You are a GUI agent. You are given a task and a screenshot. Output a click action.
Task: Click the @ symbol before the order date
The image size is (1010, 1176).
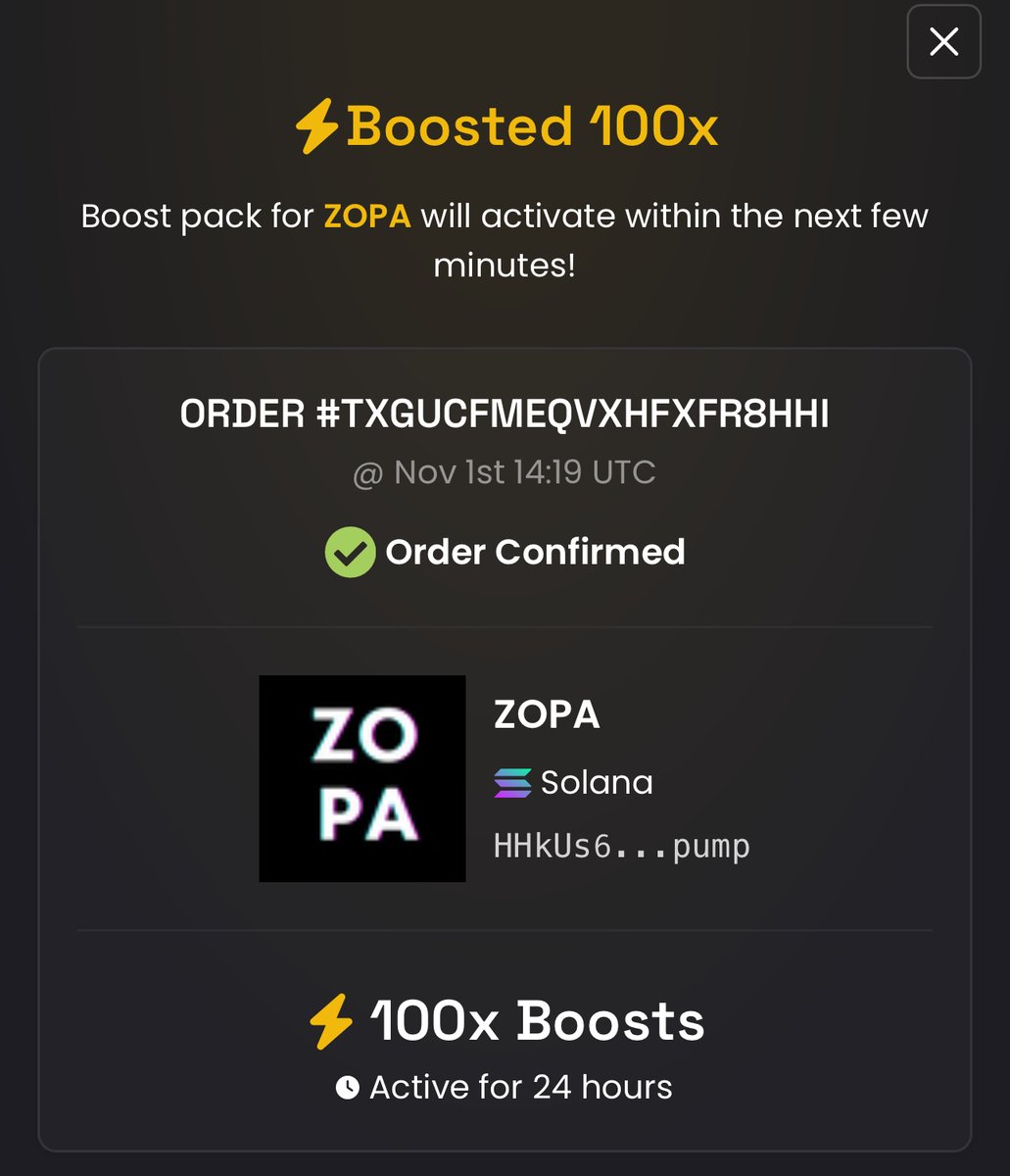pyautogui.click(x=367, y=474)
